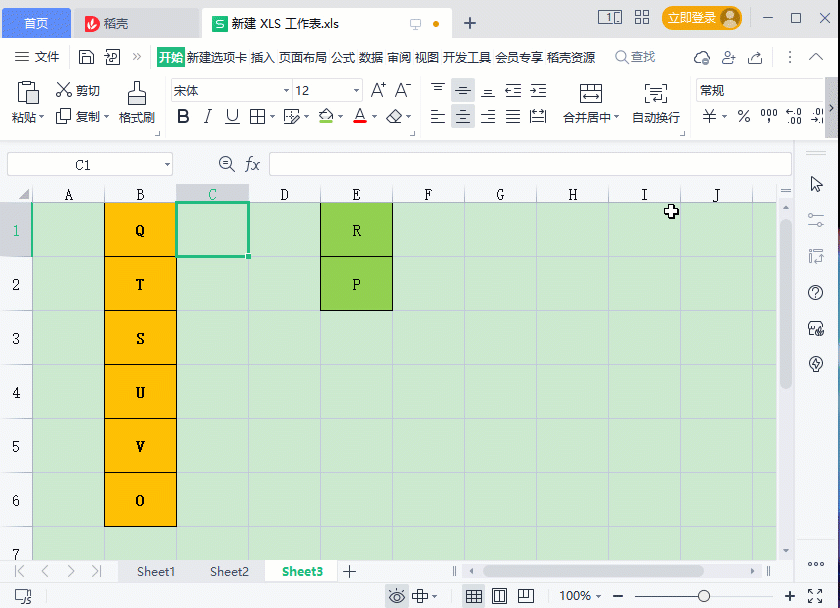This screenshot has height=608, width=840.
Task: Toggle bottom vertical alignment
Action: click(488, 91)
